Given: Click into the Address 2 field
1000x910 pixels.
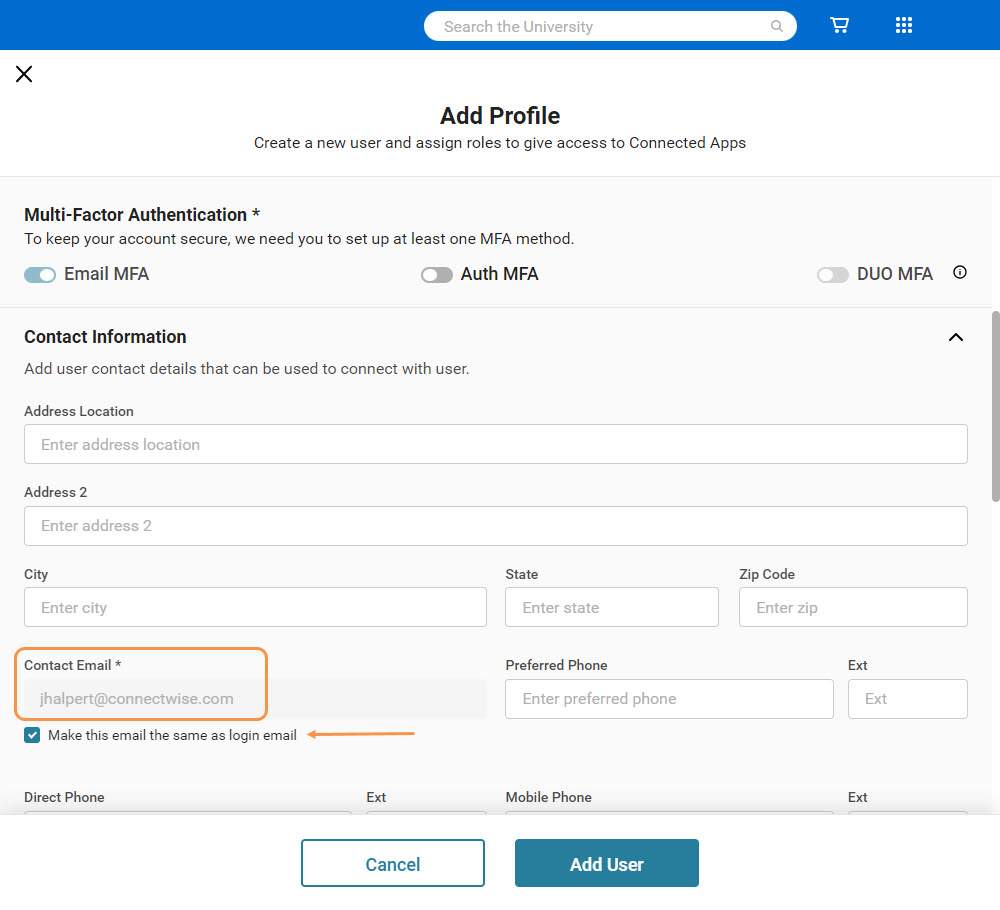Looking at the screenshot, I should coord(495,526).
